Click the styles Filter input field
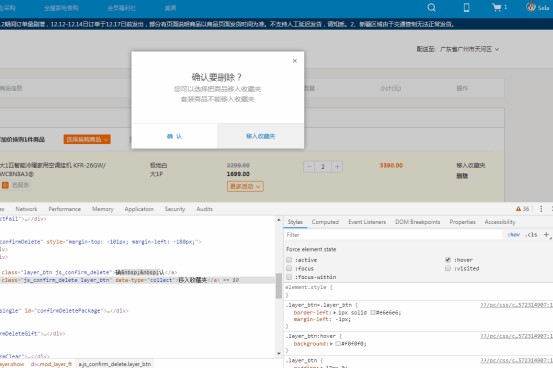The width and height of the screenshot is (553, 368). 393,235
